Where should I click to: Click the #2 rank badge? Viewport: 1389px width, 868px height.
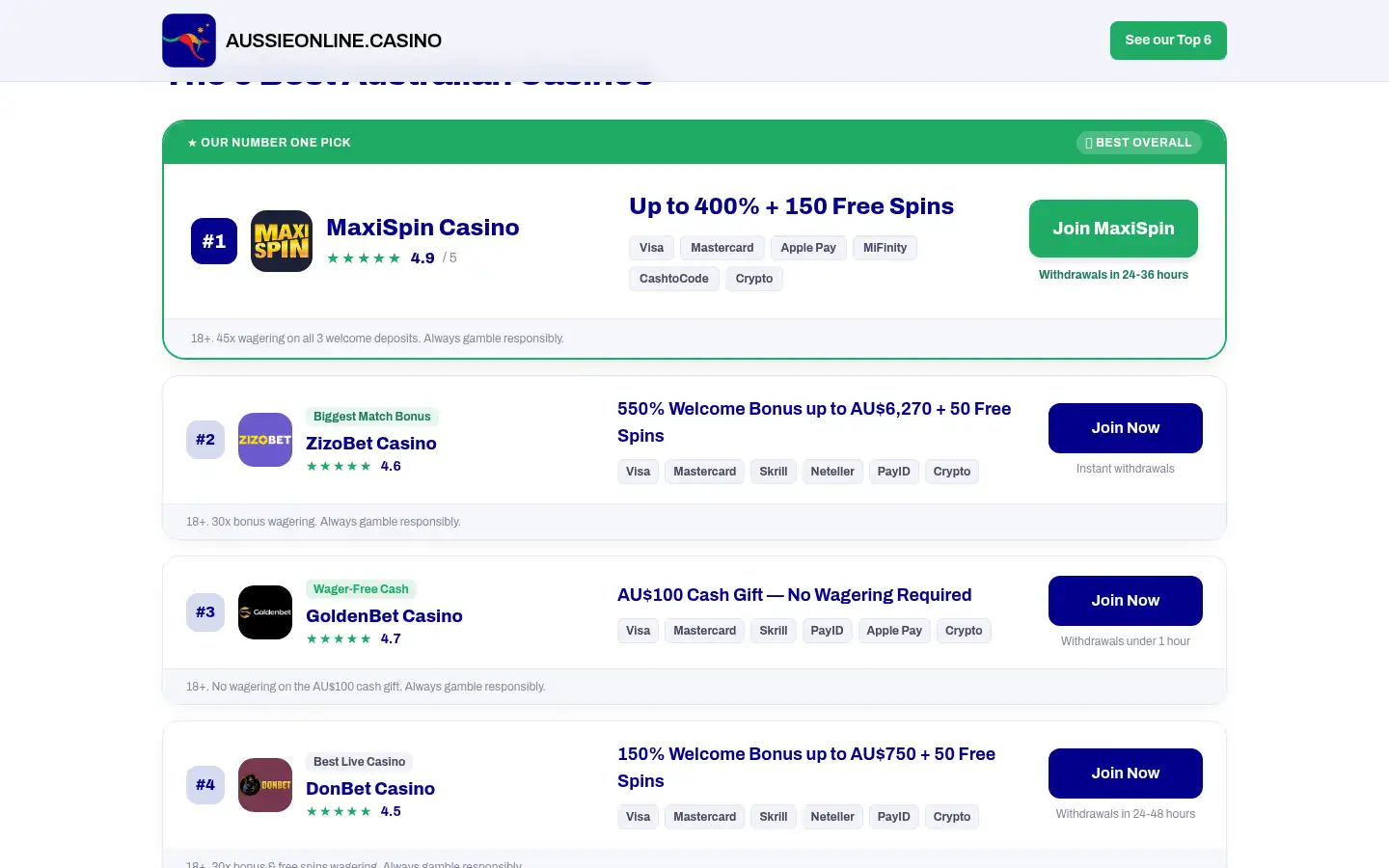pos(205,440)
